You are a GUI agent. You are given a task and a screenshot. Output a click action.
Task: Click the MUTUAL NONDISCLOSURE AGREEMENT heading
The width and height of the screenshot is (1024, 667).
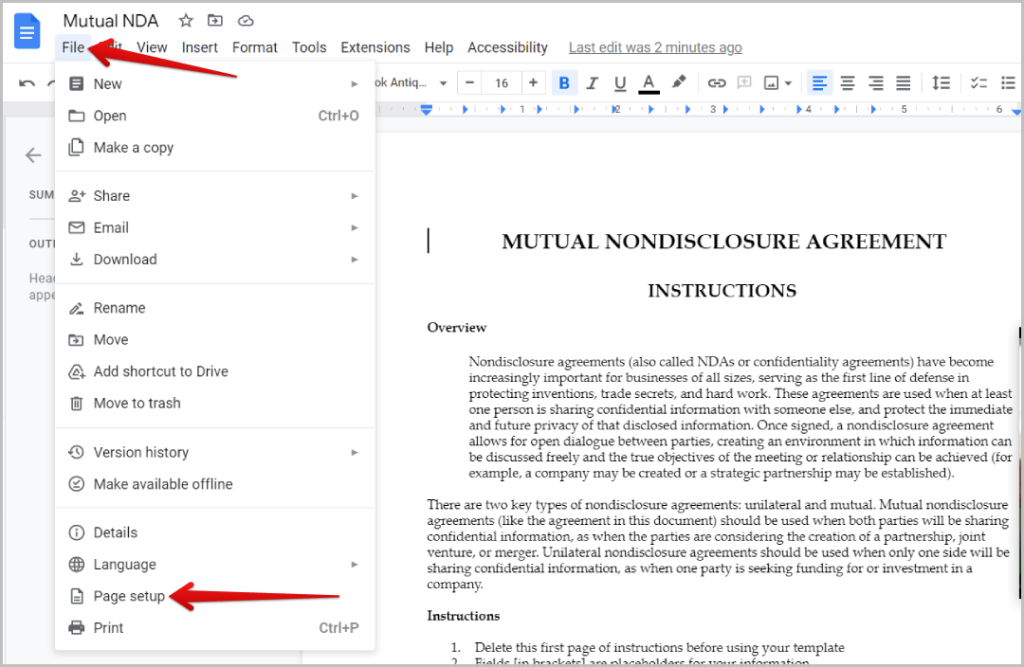point(723,242)
